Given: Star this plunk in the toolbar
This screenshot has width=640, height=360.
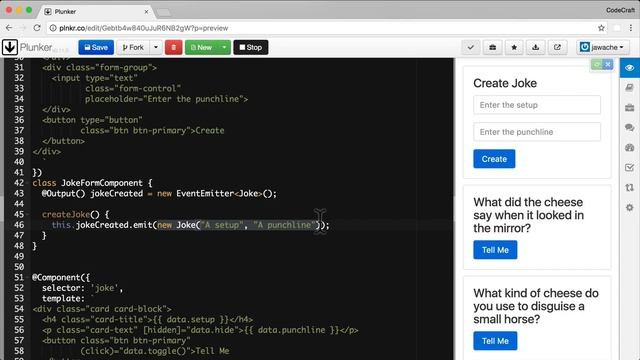Looking at the screenshot, I should coord(514,47).
